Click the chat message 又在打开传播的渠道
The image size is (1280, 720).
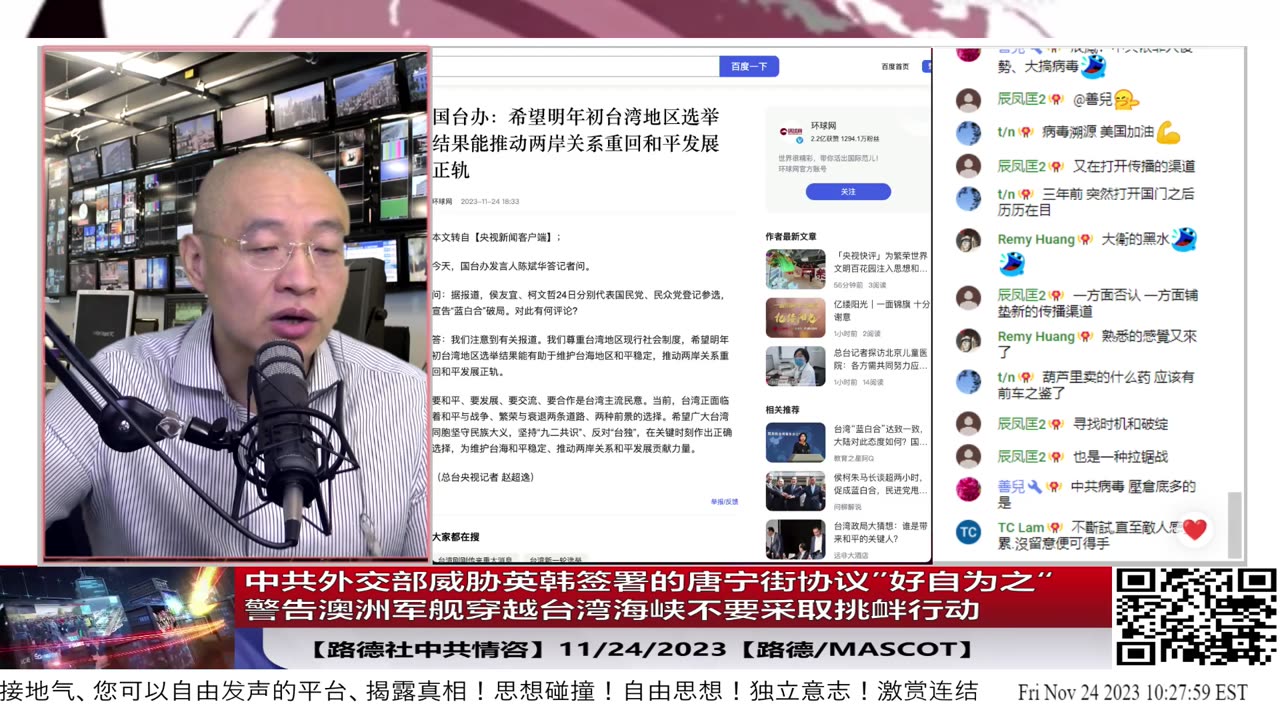click(x=1134, y=166)
